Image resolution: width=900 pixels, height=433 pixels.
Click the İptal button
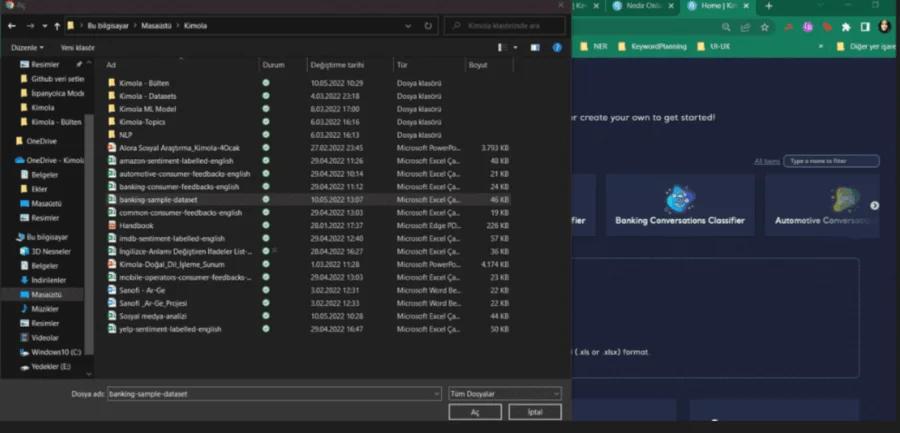tap(534, 412)
